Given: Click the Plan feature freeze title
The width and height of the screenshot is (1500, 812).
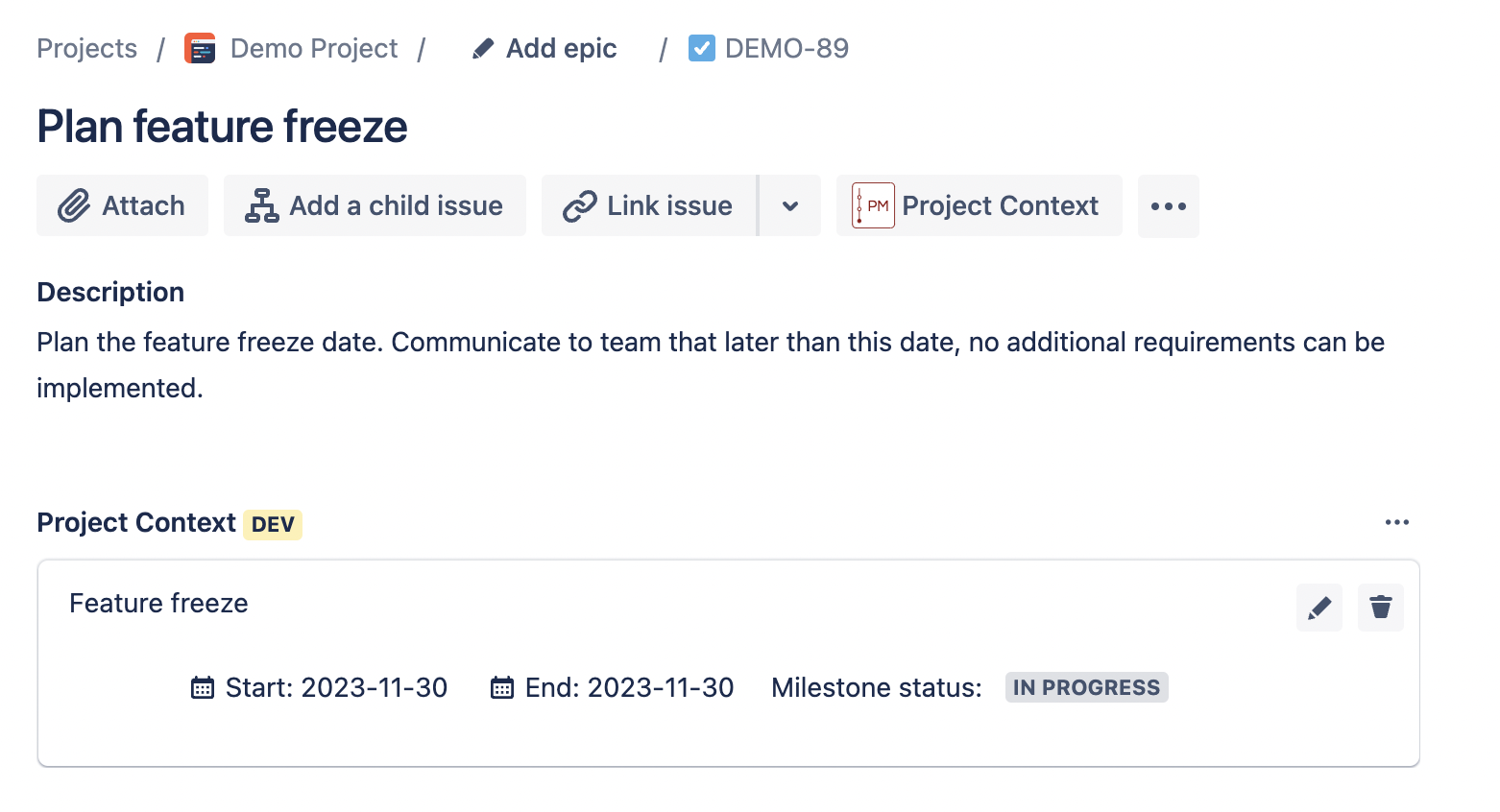Looking at the screenshot, I should tap(222, 127).
